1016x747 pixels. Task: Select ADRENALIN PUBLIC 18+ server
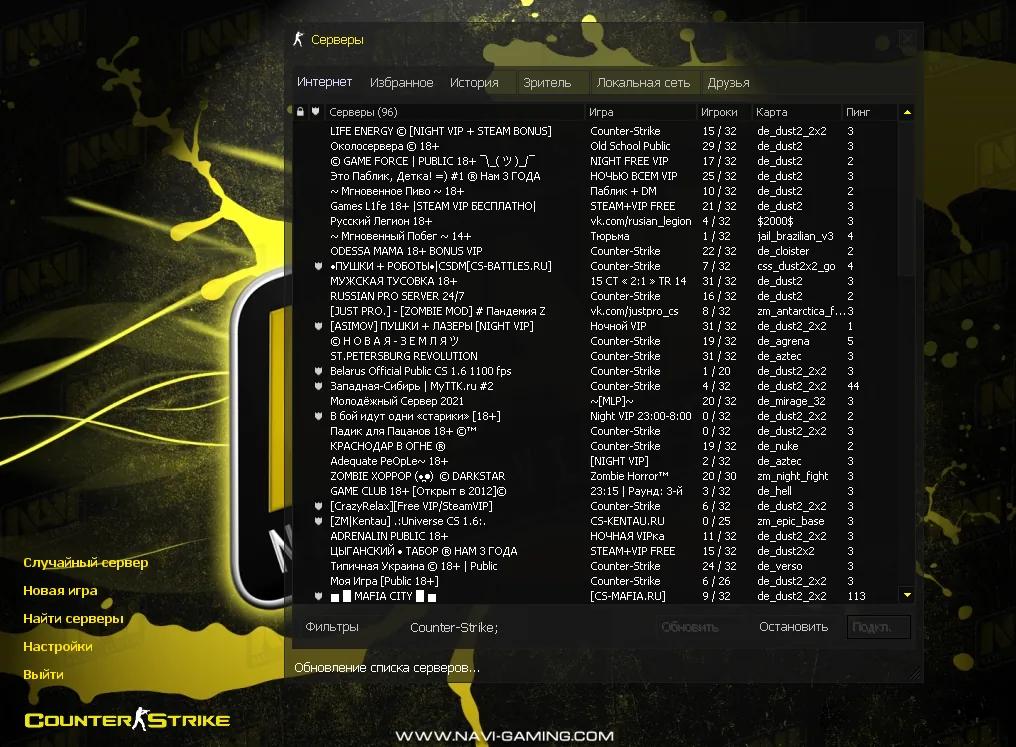[x=595, y=536]
